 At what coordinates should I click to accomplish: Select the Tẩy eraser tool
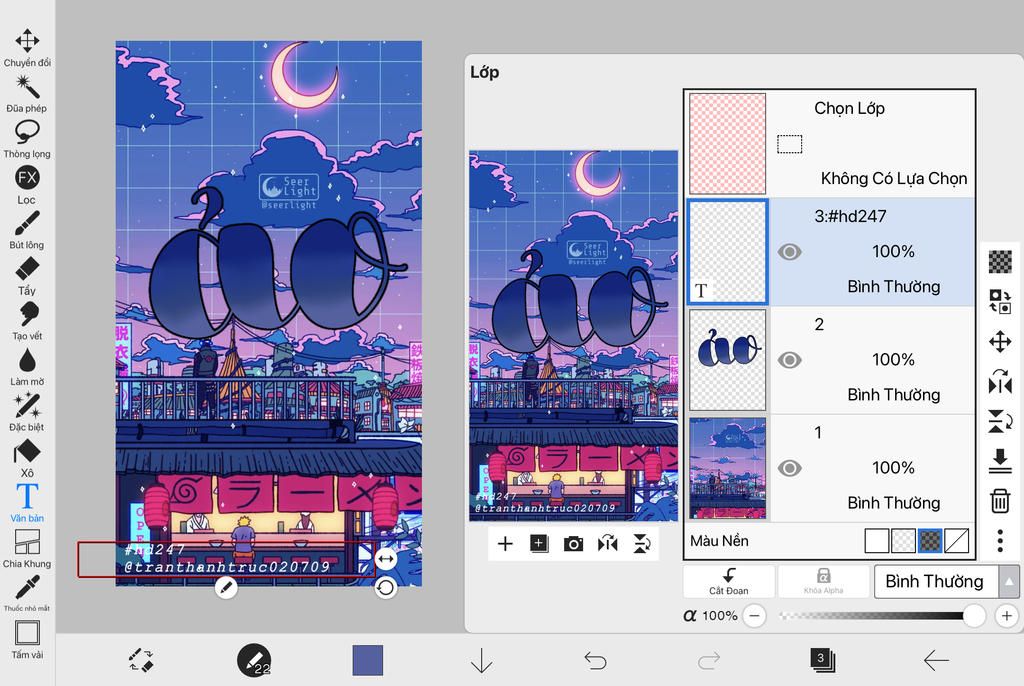click(x=27, y=276)
